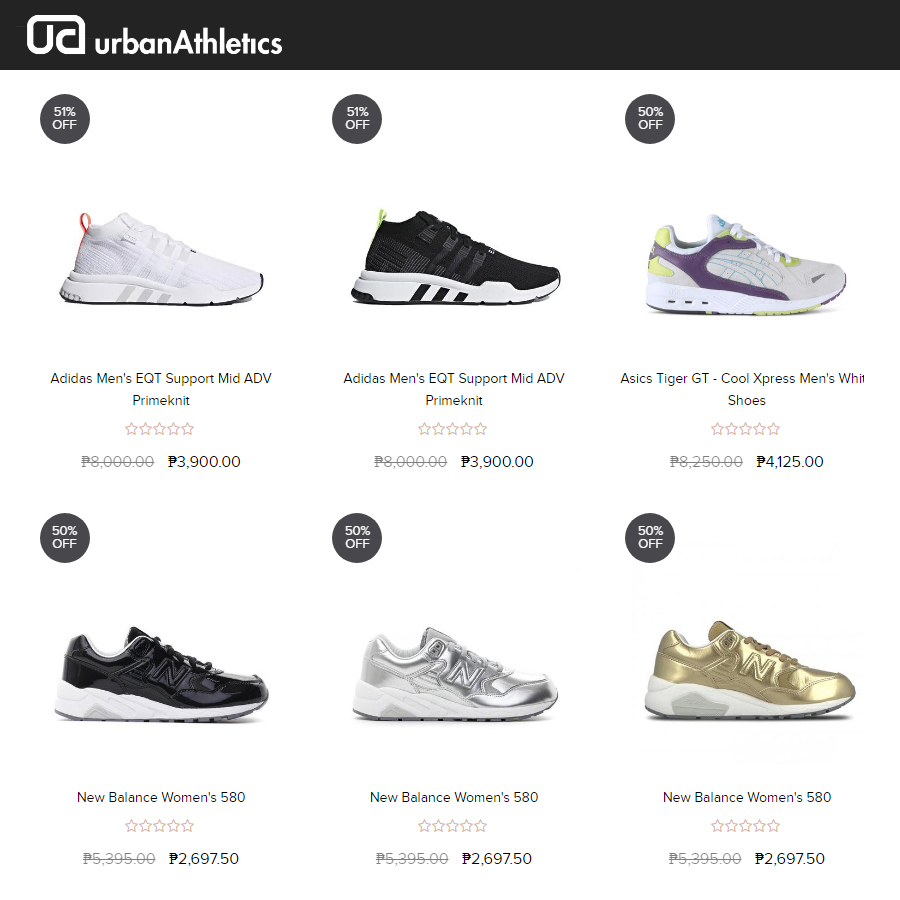Click New Balance Women's 580 title under gold shoe

(x=747, y=797)
